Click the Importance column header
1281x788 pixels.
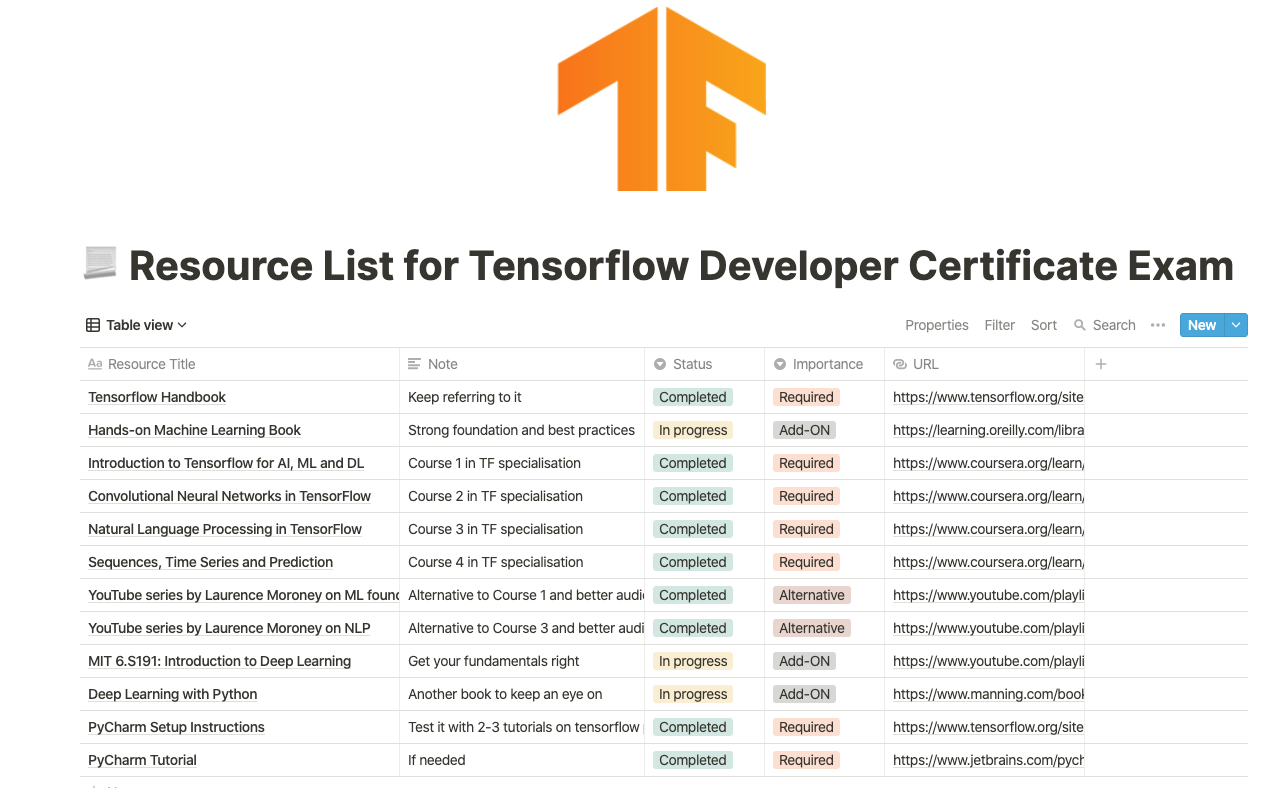825,364
